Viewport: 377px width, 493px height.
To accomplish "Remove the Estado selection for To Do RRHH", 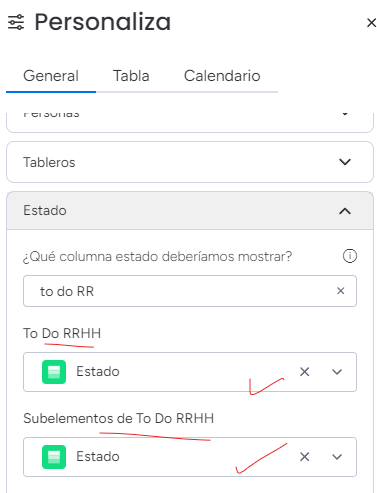I will click(x=304, y=372).
